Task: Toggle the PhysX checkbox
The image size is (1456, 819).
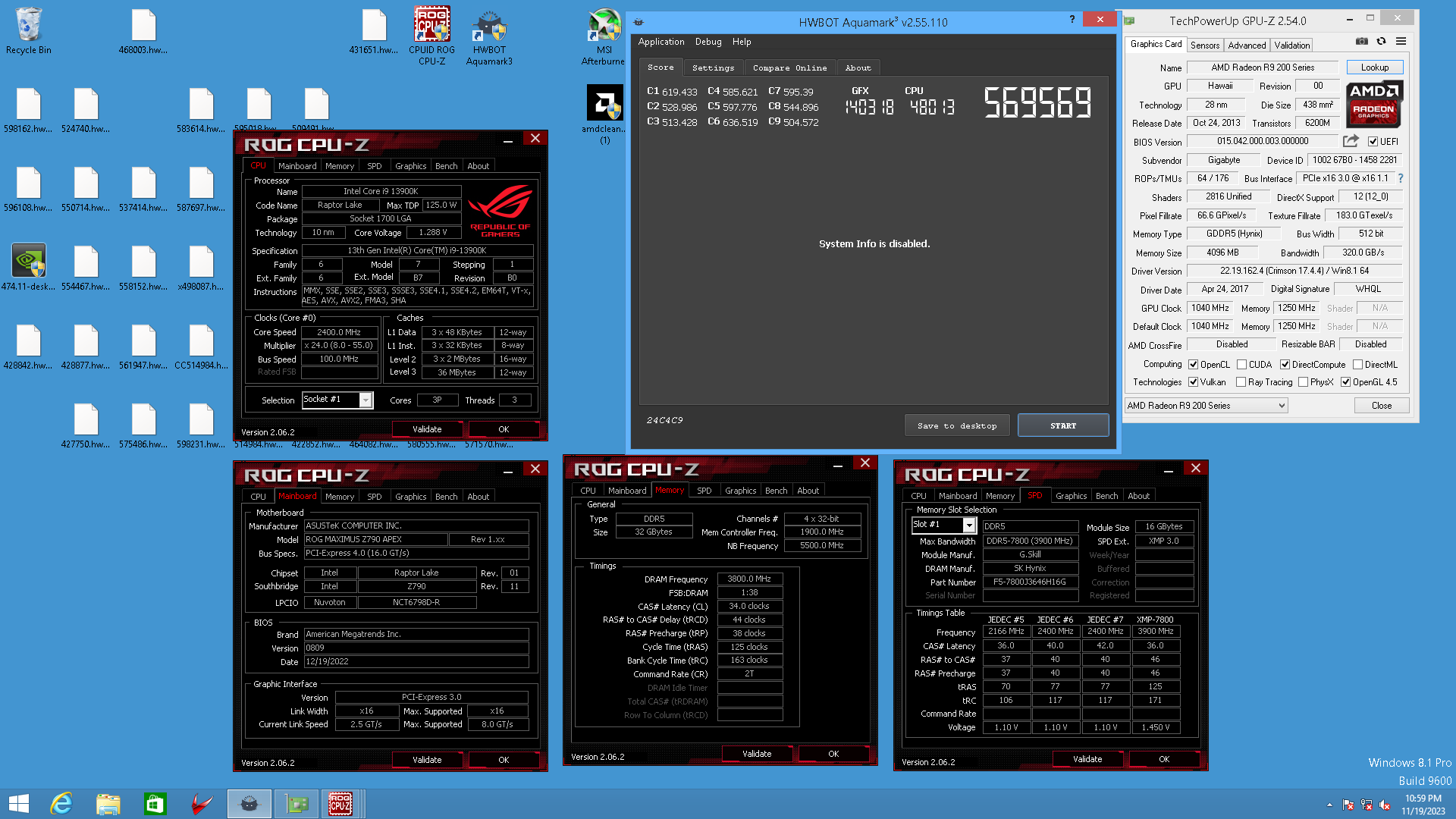Action: pyautogui.click(x=1303, y=382)
